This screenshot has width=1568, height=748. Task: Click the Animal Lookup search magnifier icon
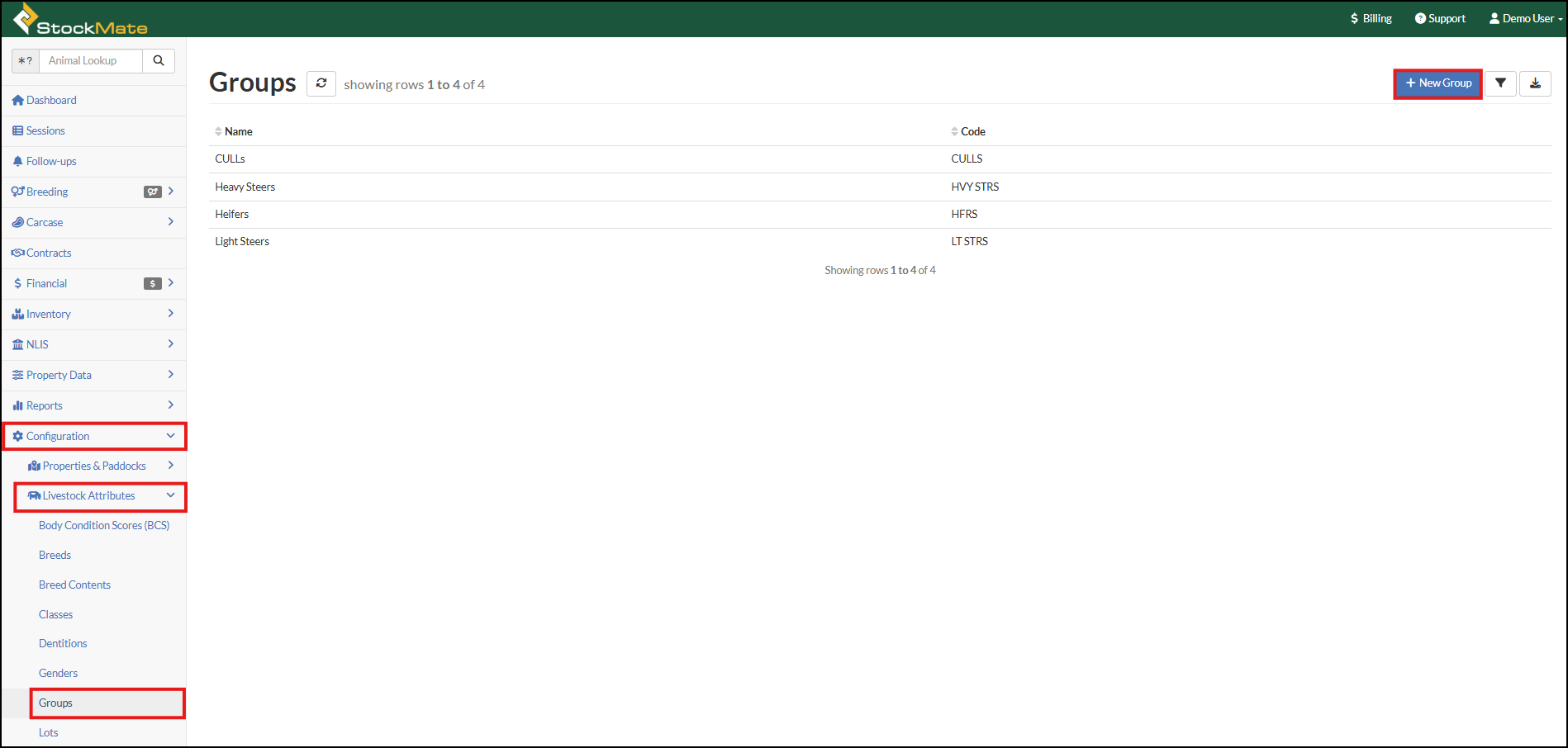click(159, 60)
